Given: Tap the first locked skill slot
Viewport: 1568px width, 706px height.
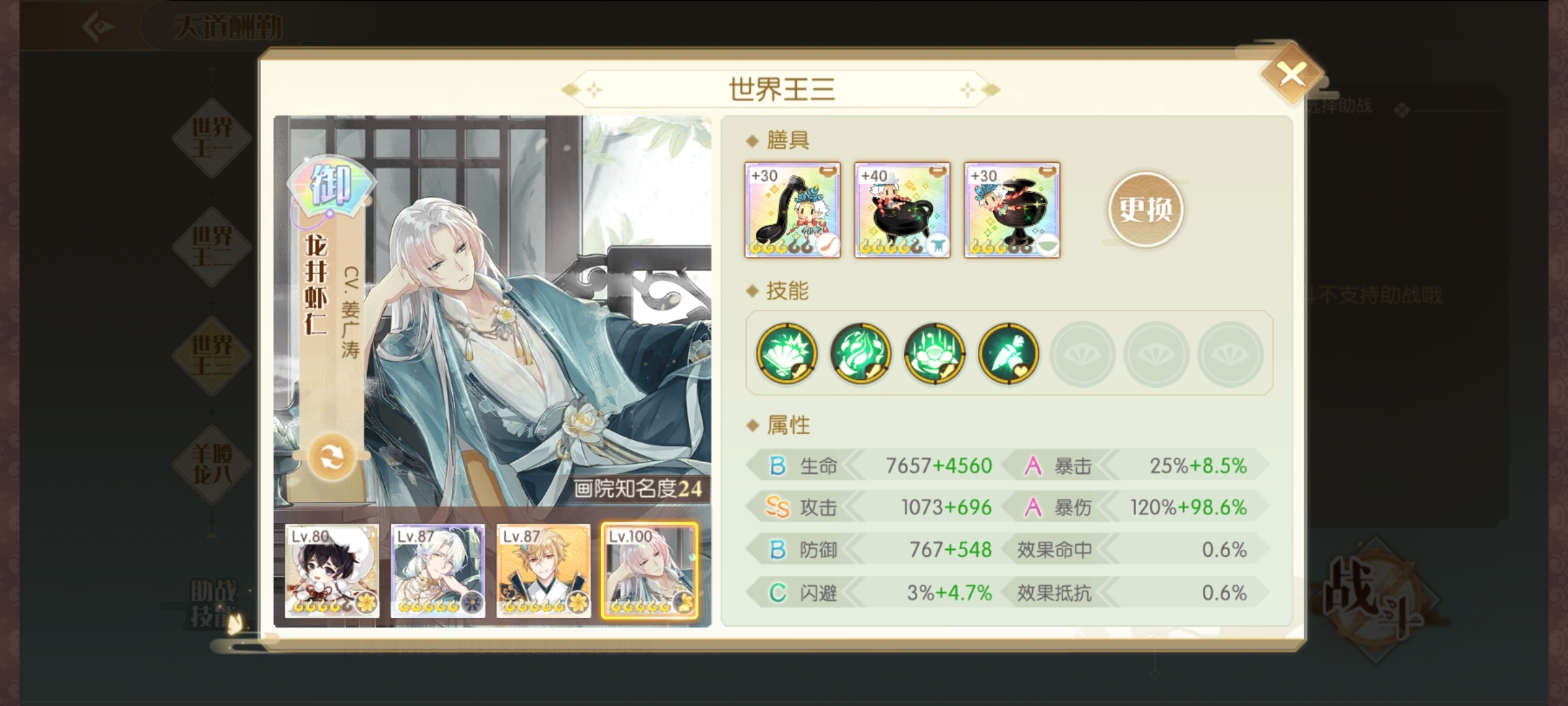Looking at the screenshot, I should 1083,354.
